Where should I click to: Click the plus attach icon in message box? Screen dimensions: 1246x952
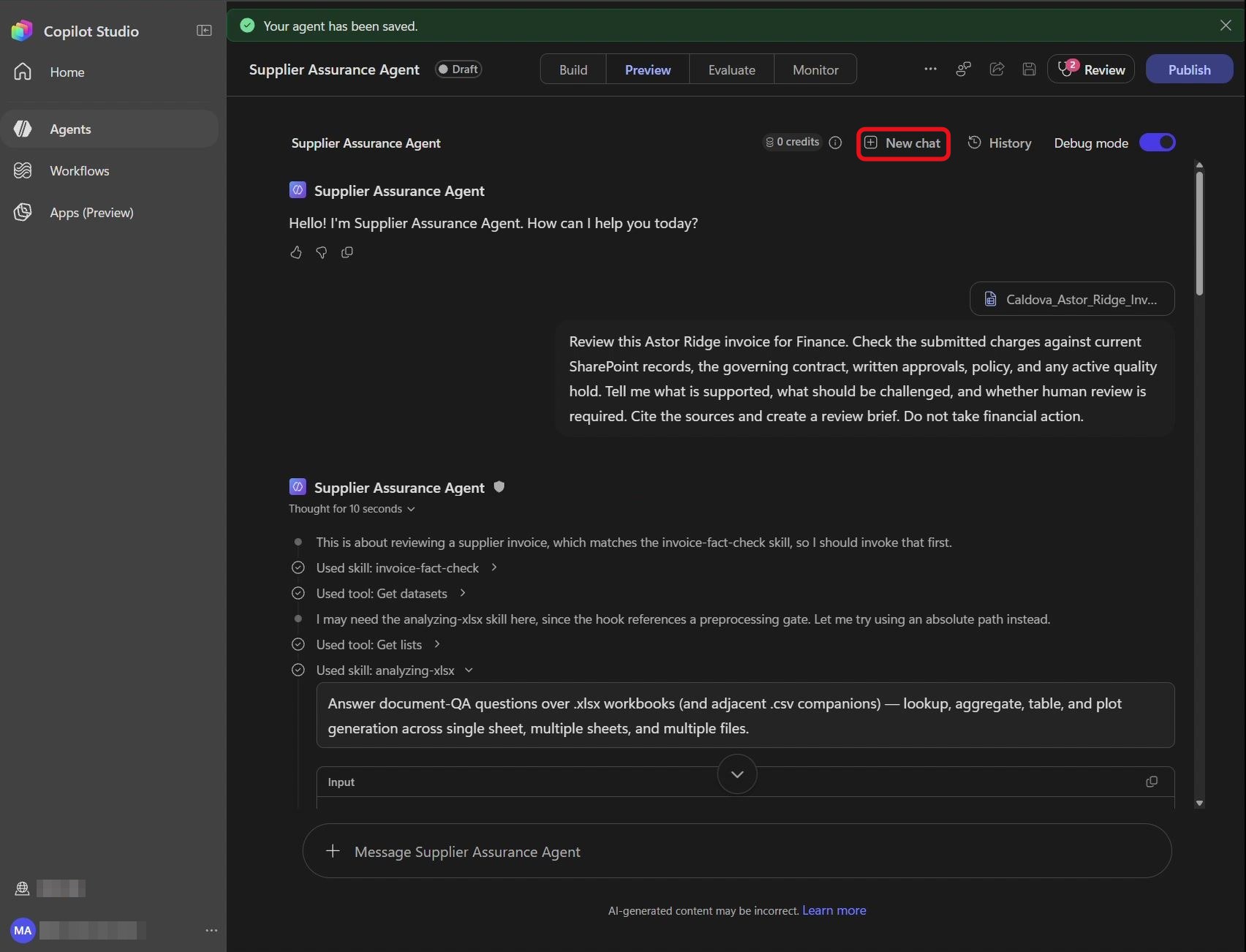point(333,851)
